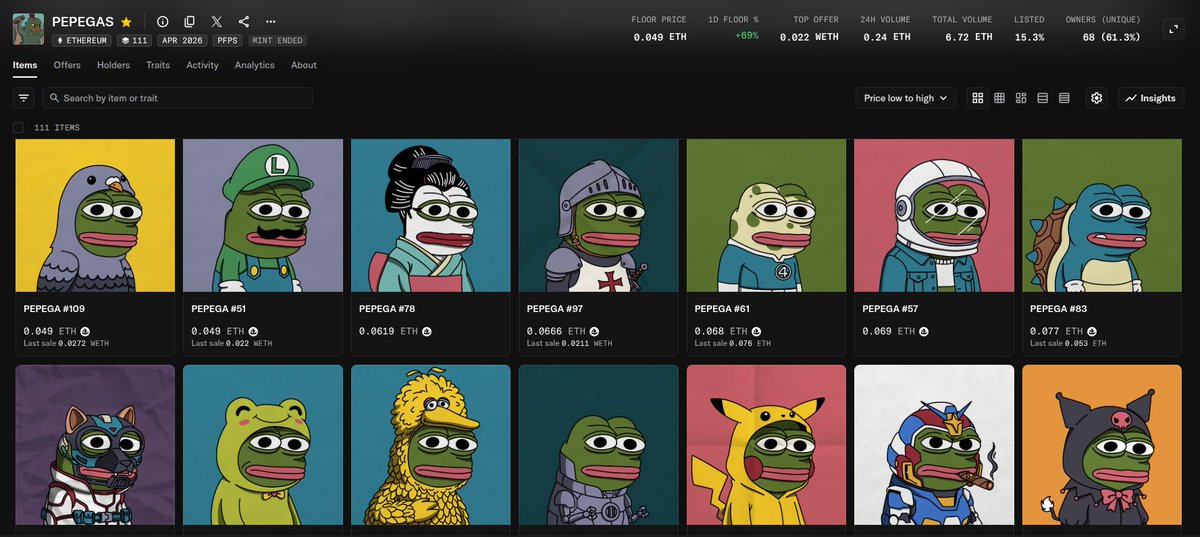This screenshot has height=537, width=1200.
Task: Open the frog-hood Pepe on blue thumbnail
Action: 263,445
